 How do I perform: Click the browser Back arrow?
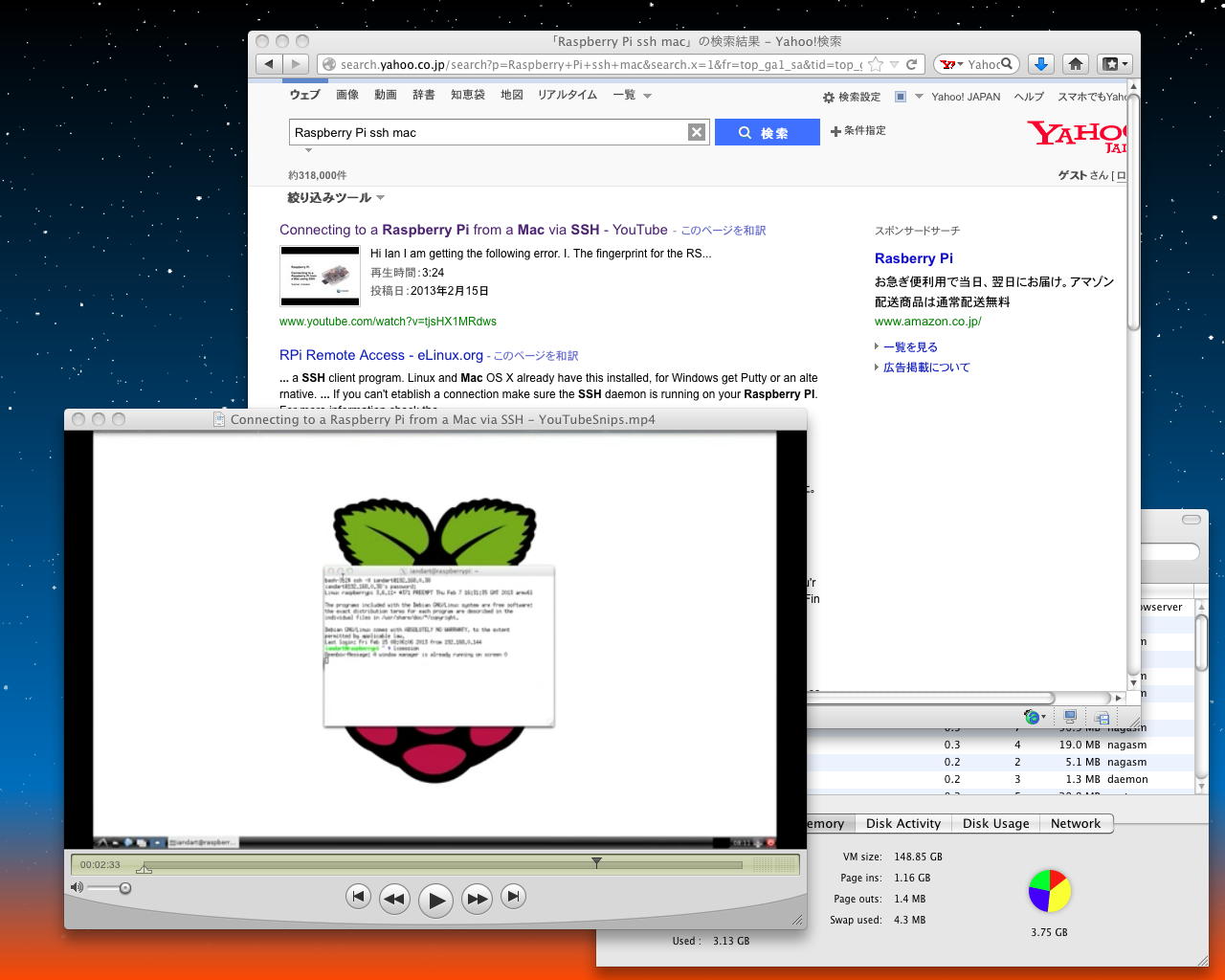coord(269,64)
